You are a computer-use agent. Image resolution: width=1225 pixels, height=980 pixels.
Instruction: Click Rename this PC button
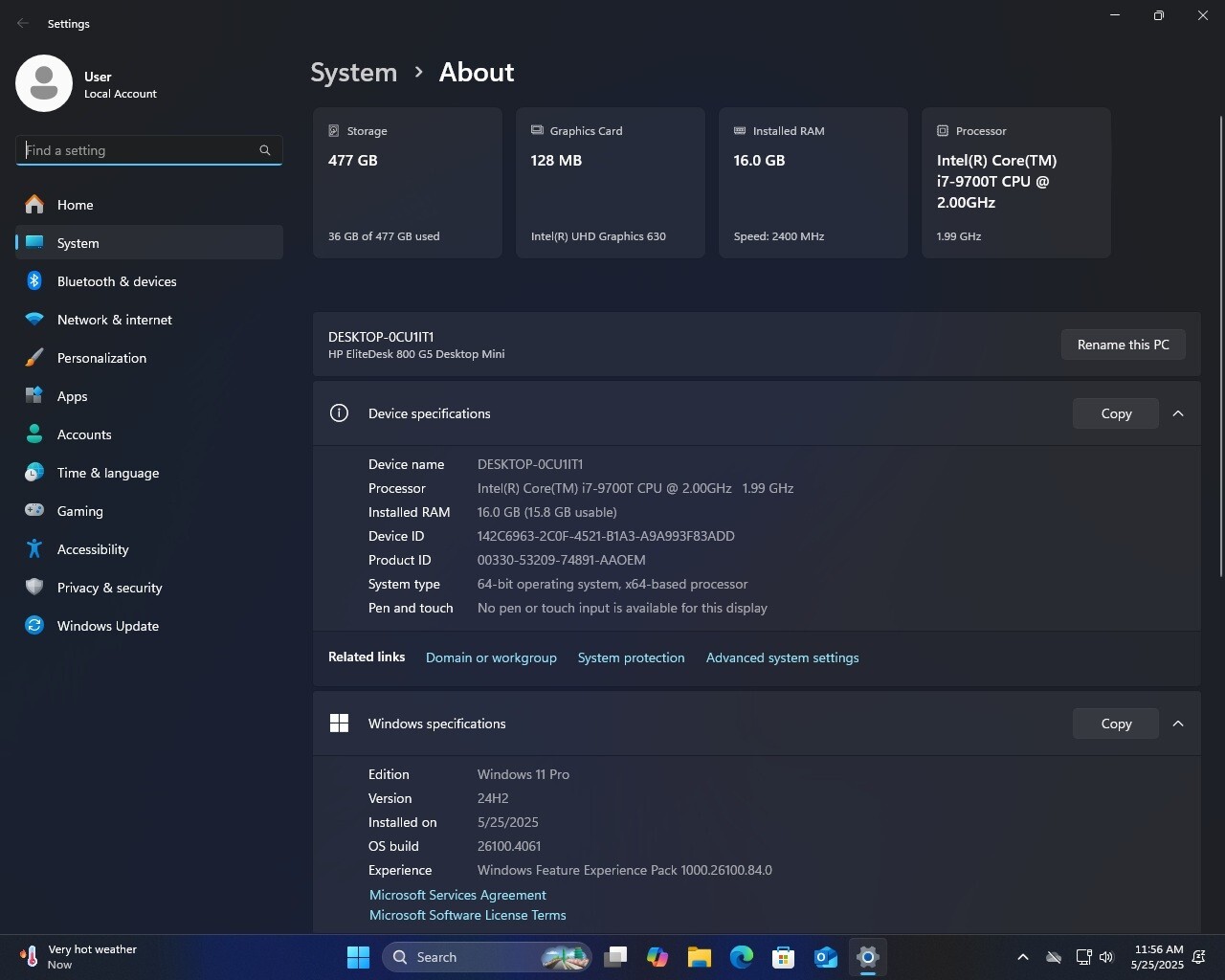1124,345
